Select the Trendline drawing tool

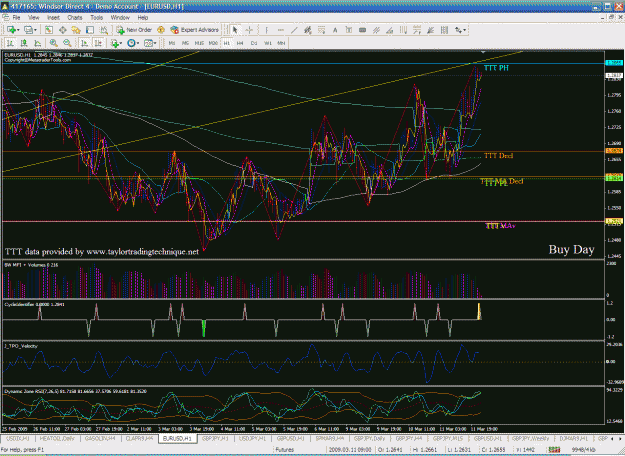[294, 30]
